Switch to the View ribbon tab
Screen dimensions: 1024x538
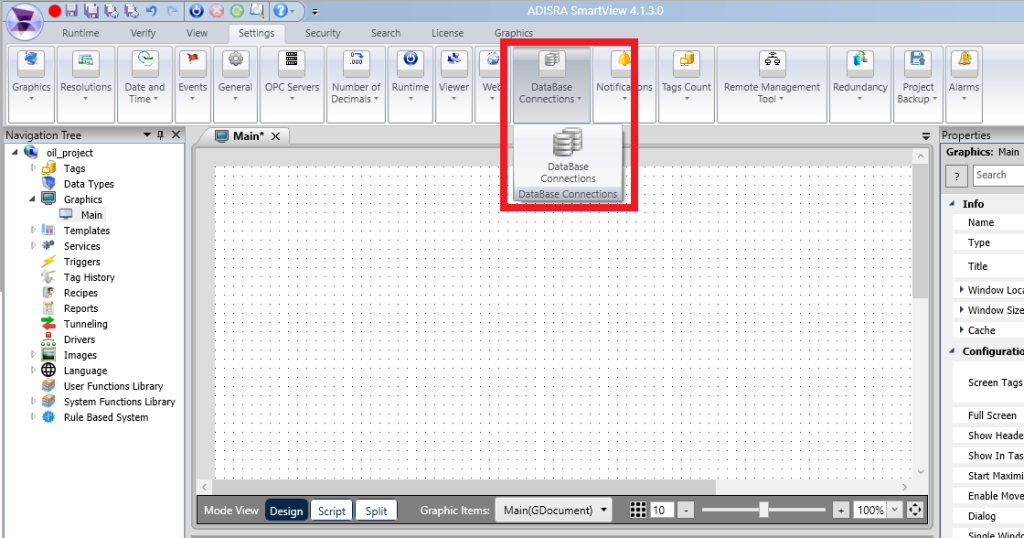[197, 33]
